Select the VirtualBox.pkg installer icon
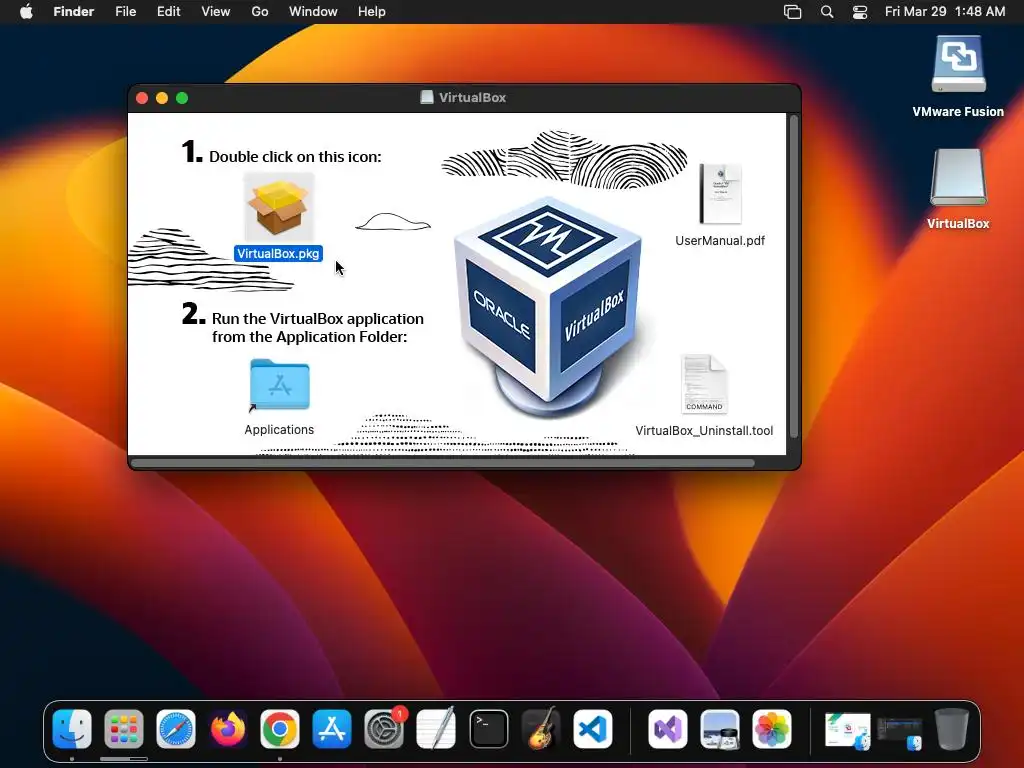Screen dimensions: 1024x768 (x=279, y=208)
